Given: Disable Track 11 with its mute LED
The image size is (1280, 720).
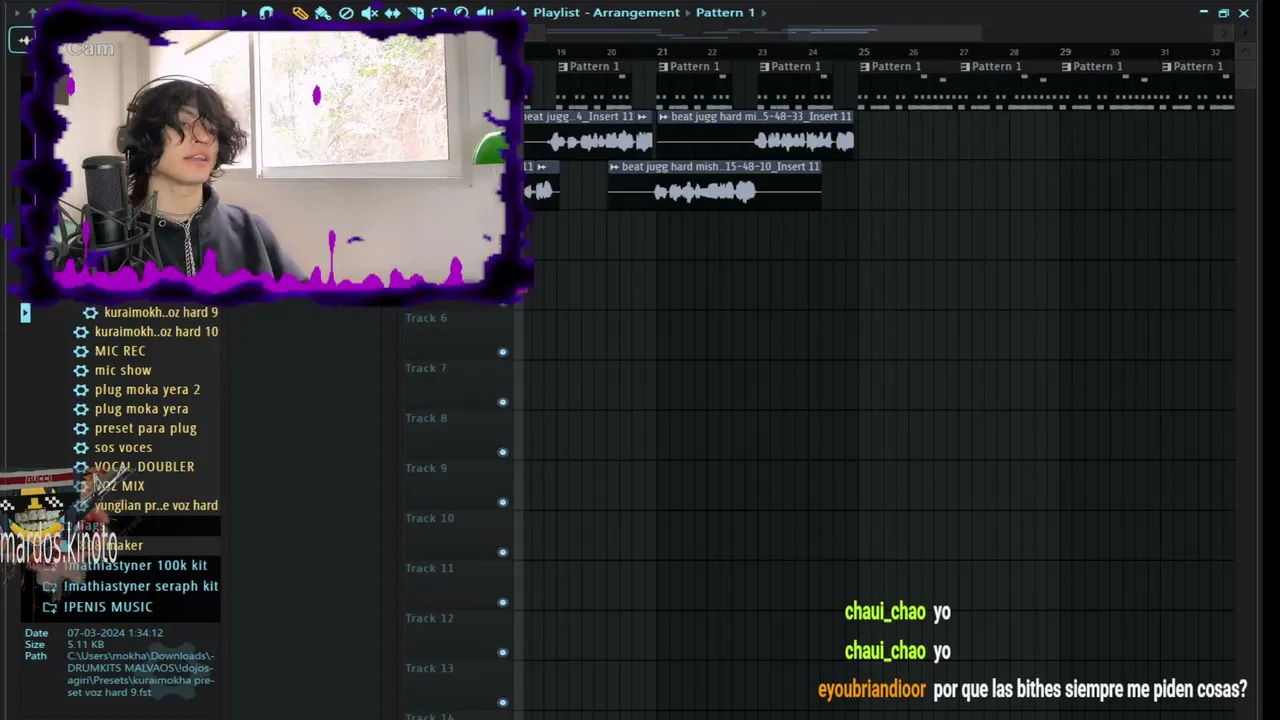Looking at the screenshot, I should pyautogui.click(x=503, y=602).
